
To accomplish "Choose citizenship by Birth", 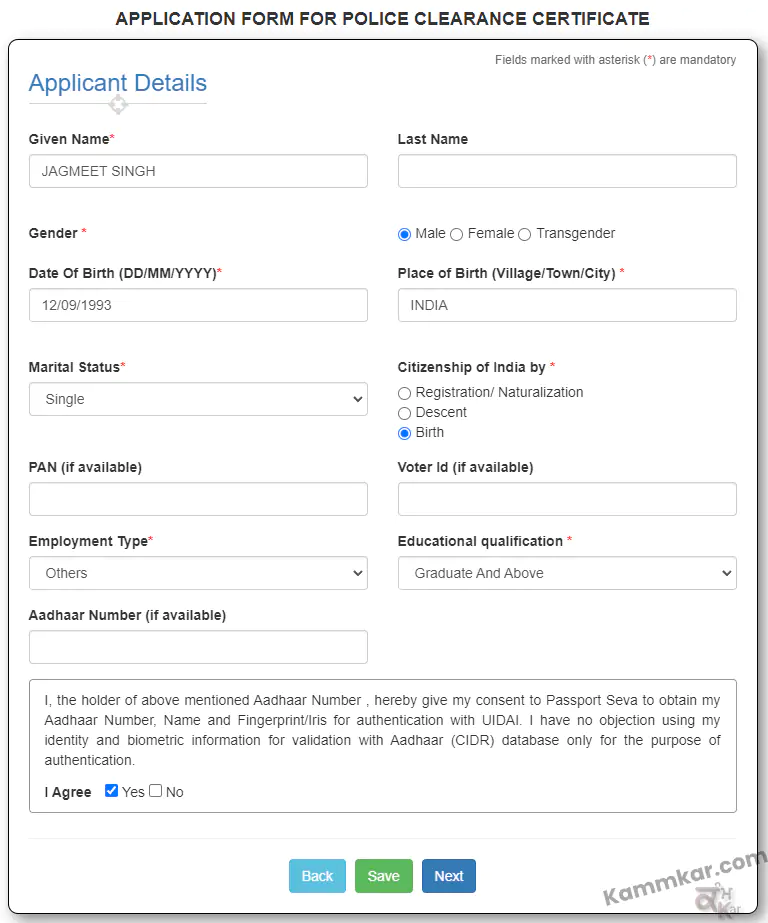I will click(x=404, y=433).
